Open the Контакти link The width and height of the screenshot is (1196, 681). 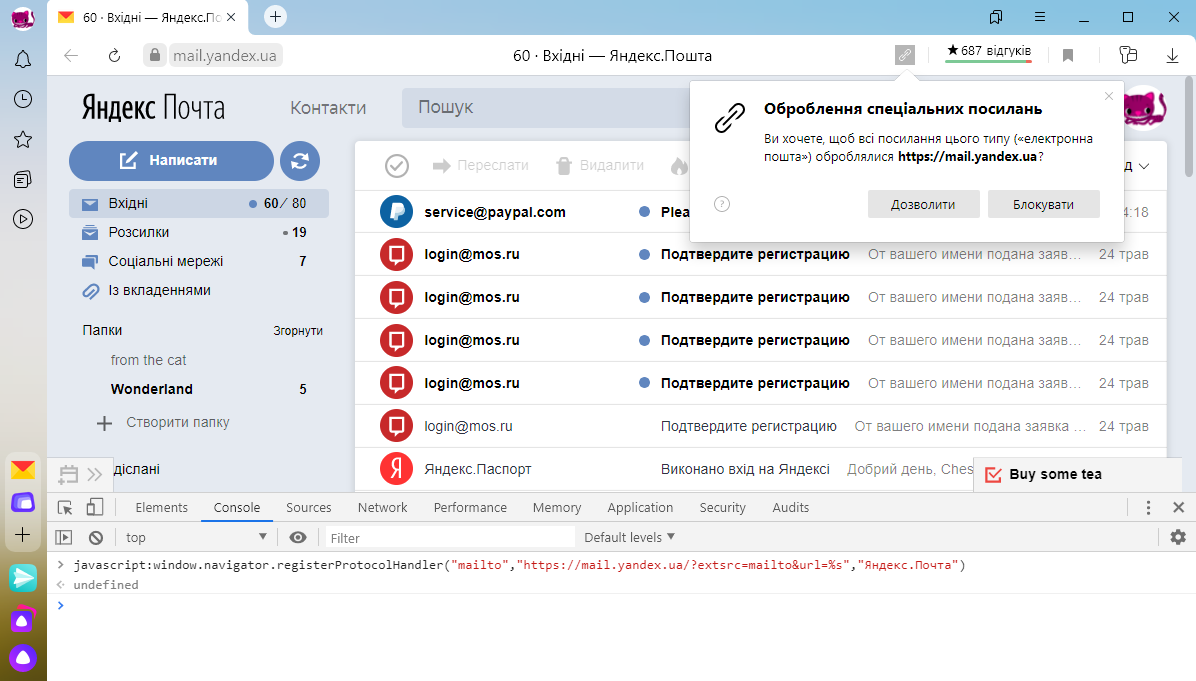pos(328,108)
